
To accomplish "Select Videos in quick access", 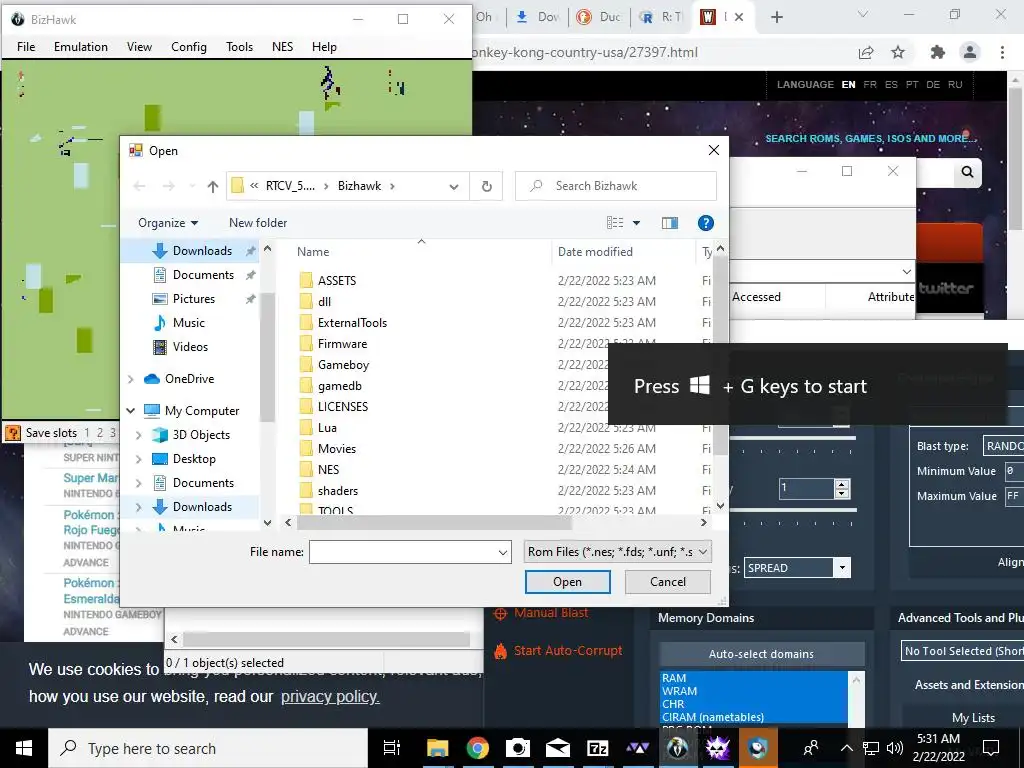I will [190, 347].
